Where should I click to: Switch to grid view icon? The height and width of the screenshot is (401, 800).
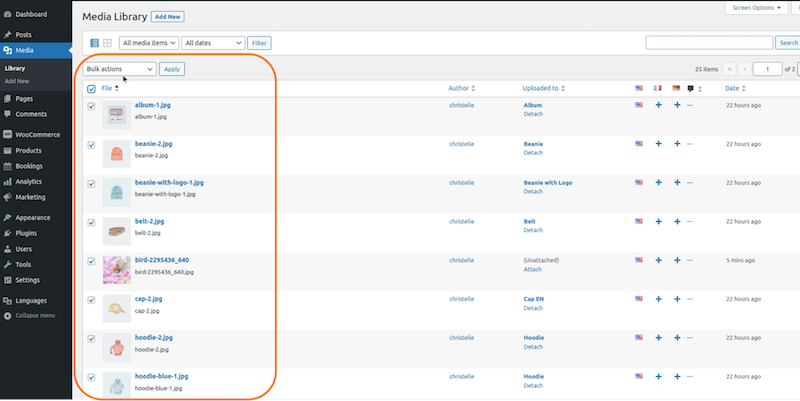tap(107, 43)
